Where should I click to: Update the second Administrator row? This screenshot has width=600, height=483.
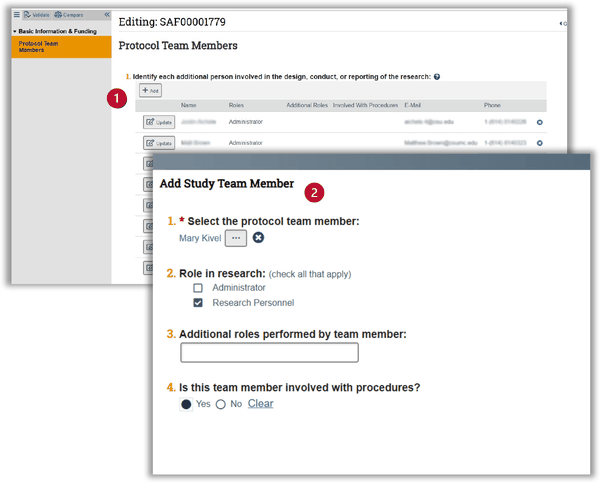(159, 143)
